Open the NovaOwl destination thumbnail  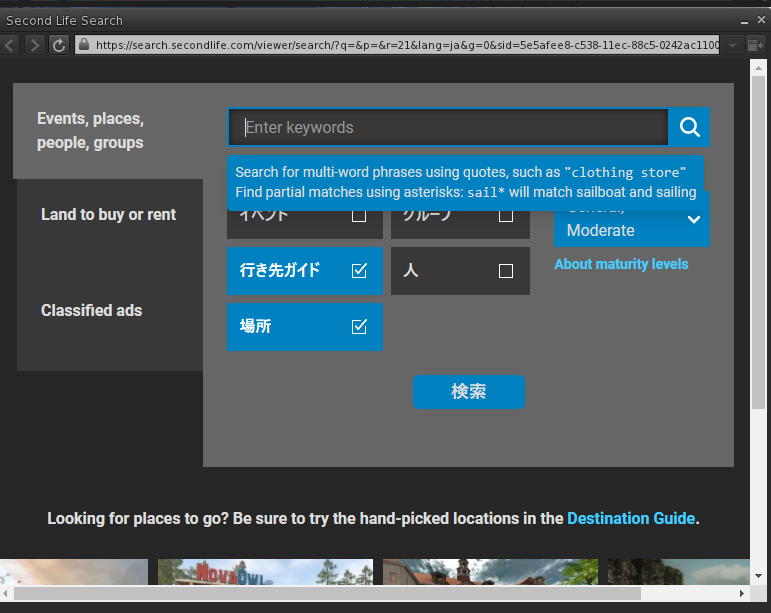(x=265, y=572)
